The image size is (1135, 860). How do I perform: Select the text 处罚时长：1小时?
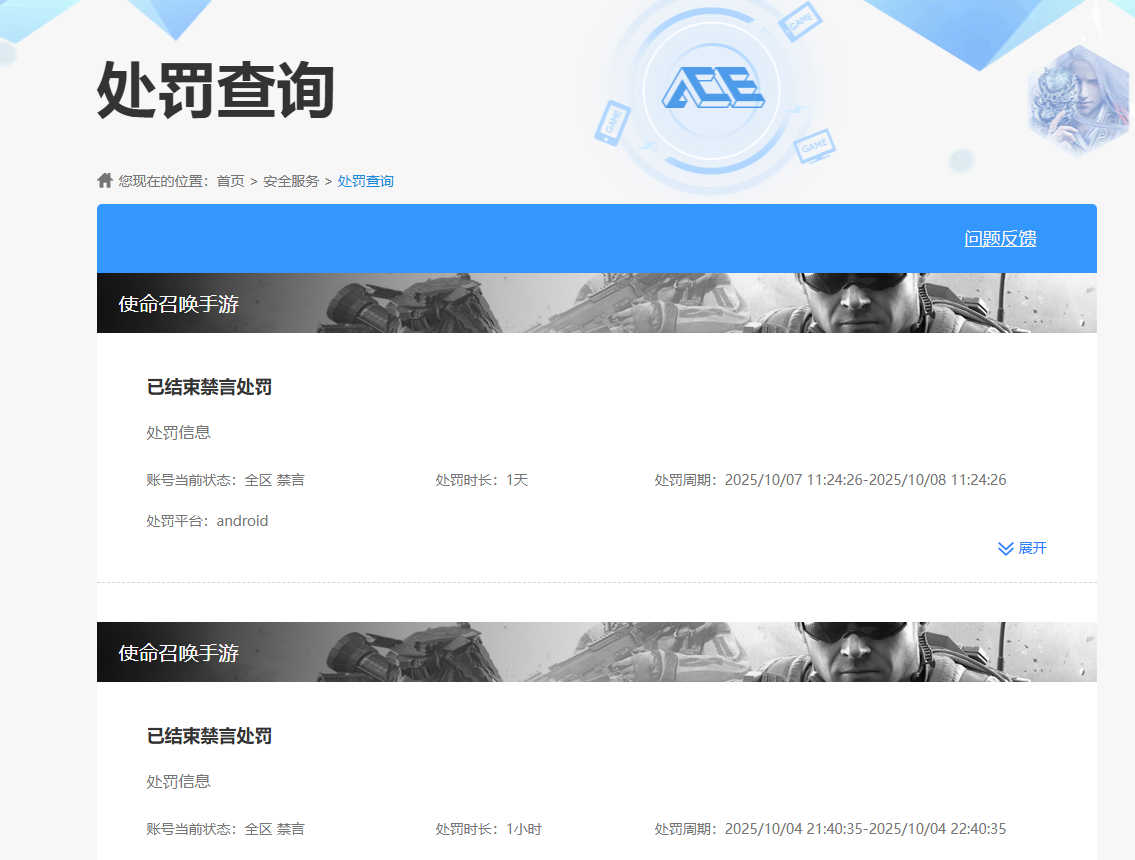coord(489,829)
